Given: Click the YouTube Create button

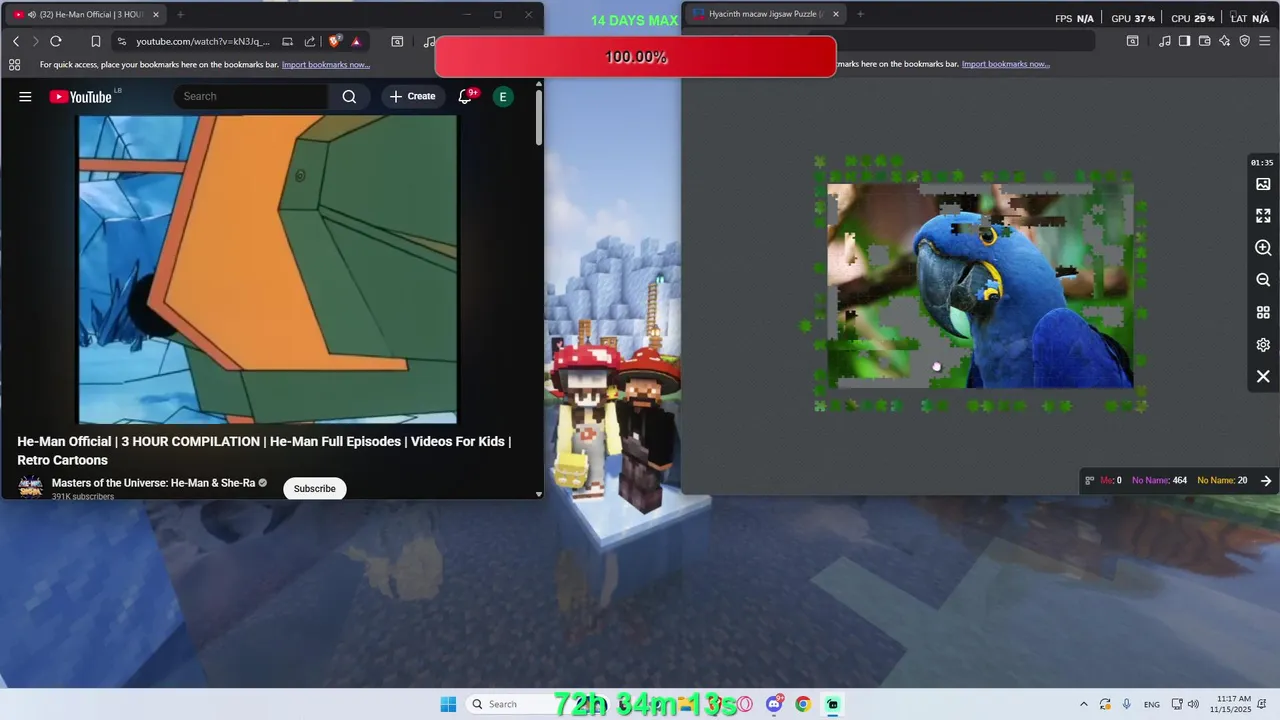Looking at the screenshot, I should [x=413, y=96].
